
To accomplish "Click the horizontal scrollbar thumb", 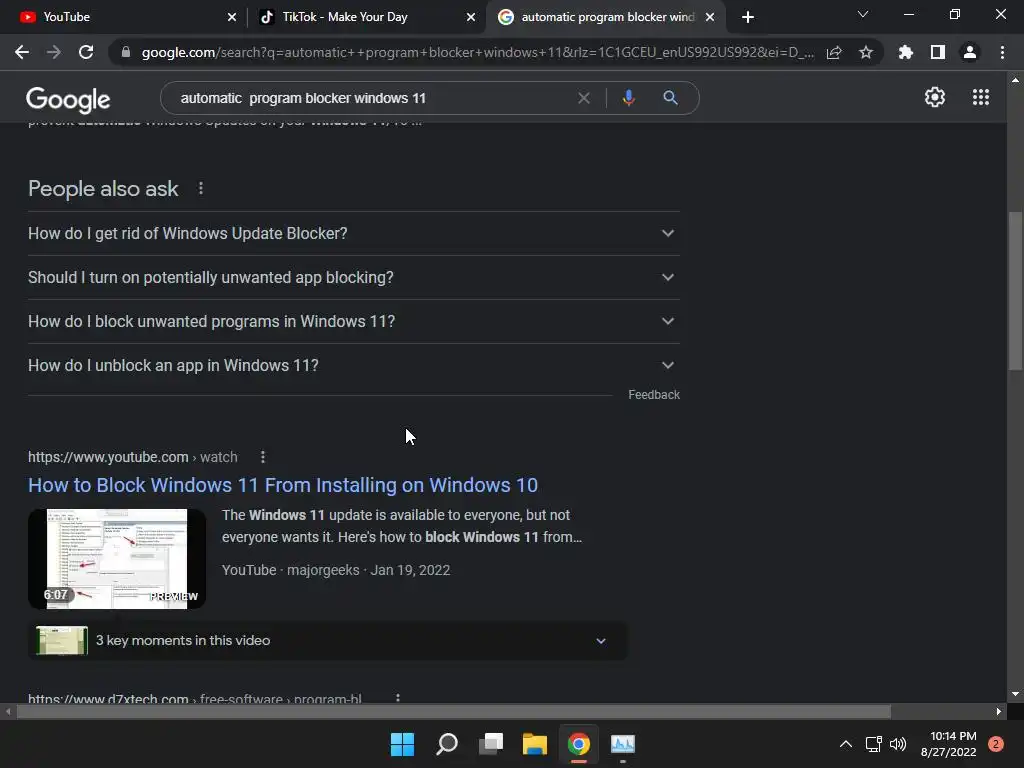I will click(454, 712).
